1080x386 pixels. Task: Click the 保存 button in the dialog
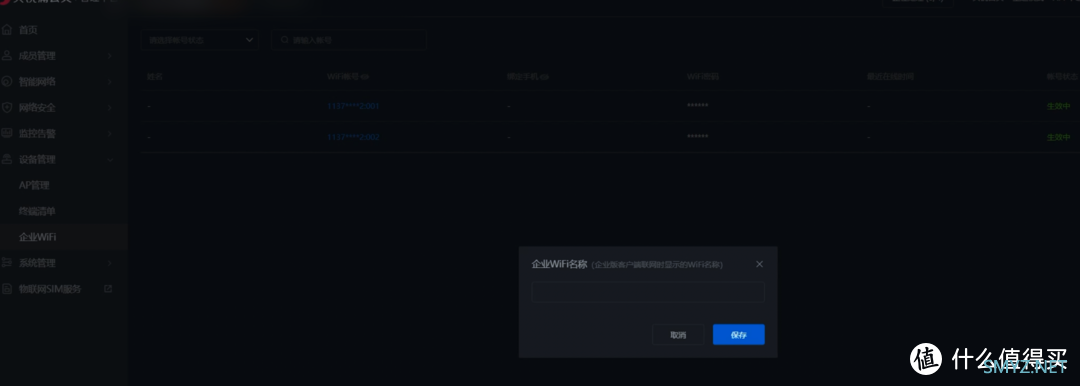click(738, 334)
